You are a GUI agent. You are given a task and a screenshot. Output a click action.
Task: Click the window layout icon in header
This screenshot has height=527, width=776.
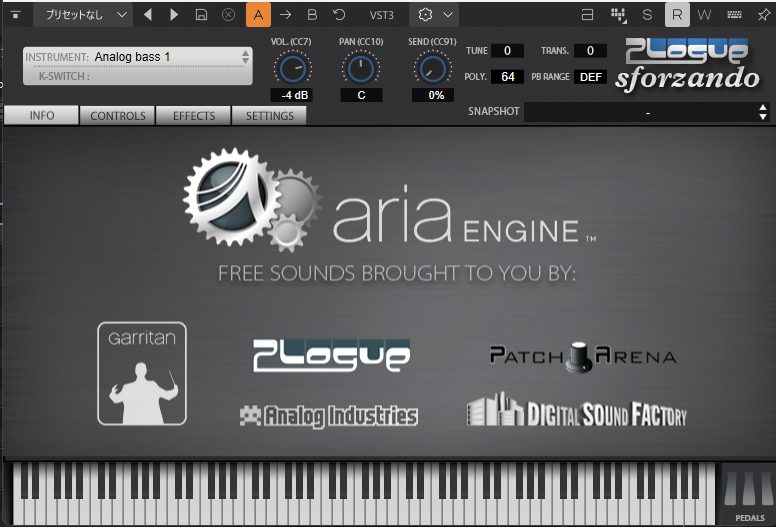(587, 15)
